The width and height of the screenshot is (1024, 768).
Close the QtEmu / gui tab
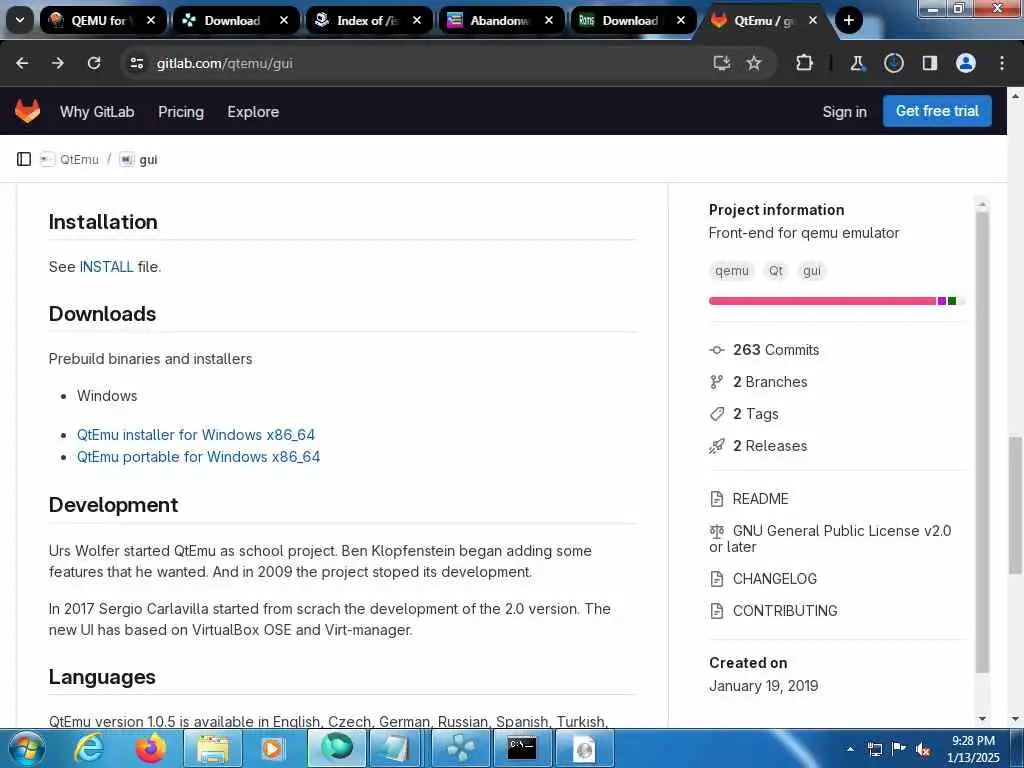[x=812, y=20]
